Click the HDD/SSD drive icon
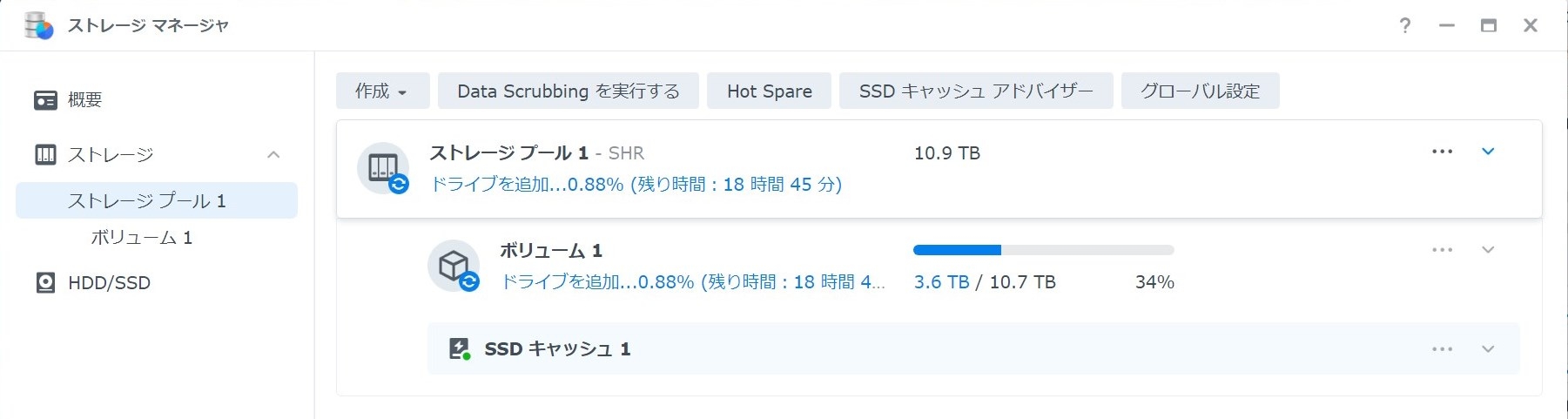 click(45, 283)
